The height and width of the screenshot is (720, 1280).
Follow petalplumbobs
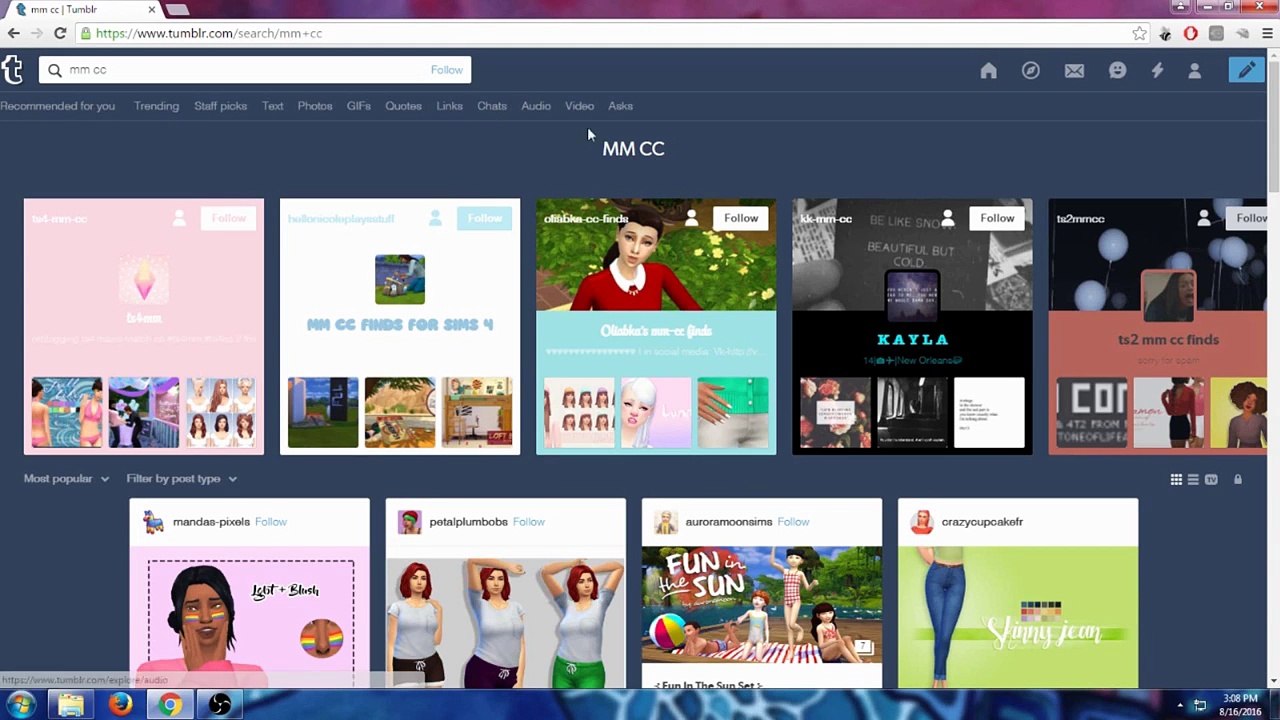(x=528, y=522)
